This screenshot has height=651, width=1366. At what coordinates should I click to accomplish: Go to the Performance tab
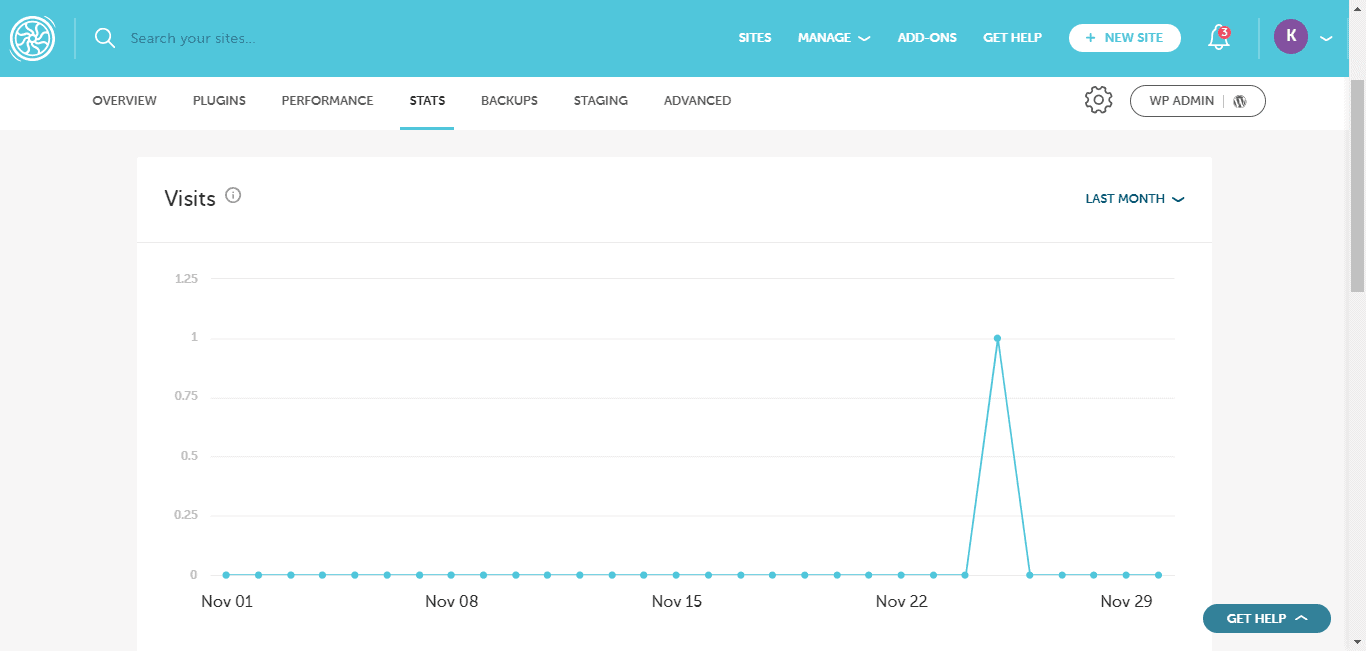click(327, 101)
